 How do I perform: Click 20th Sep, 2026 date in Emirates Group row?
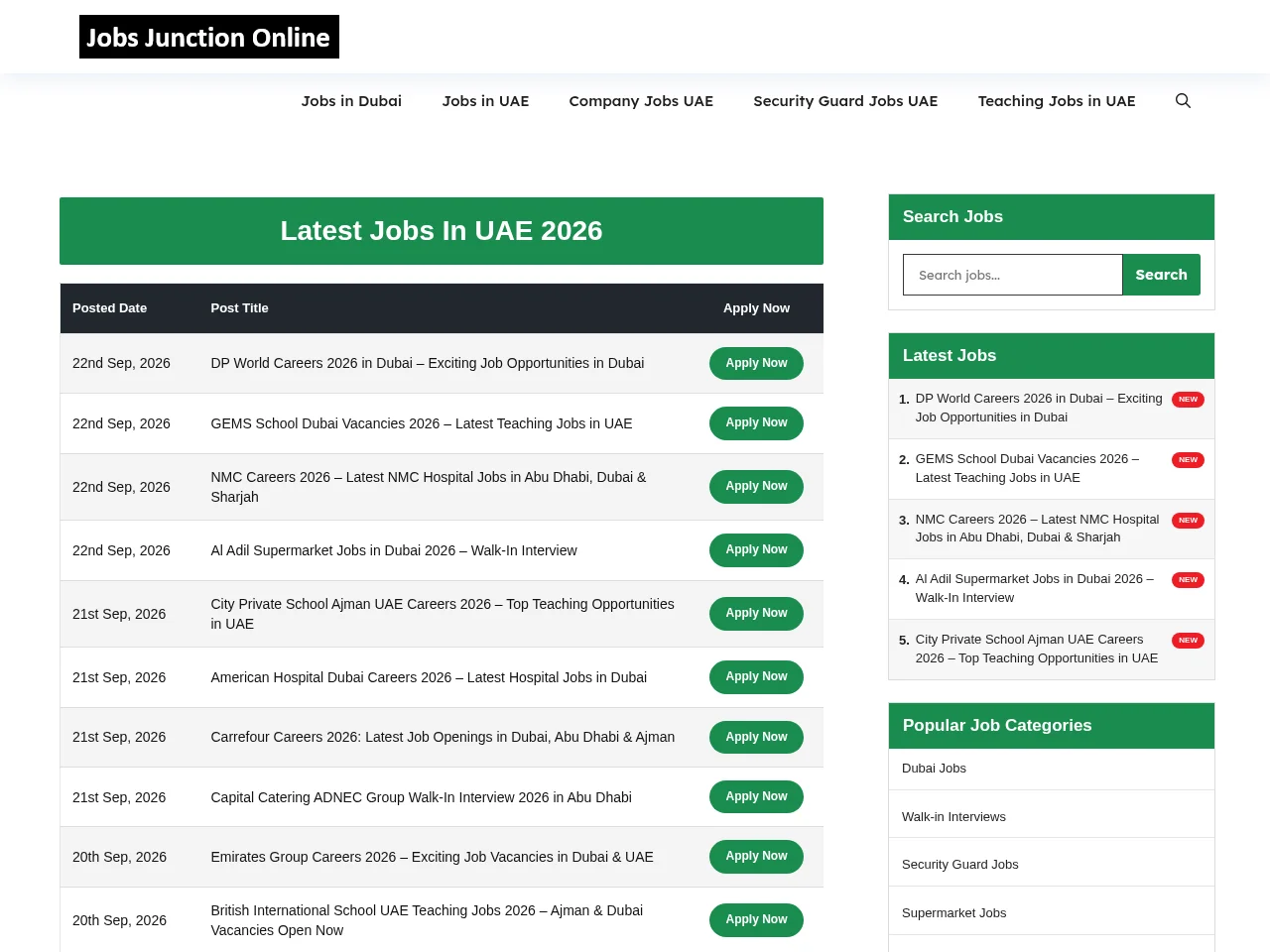(x=119, y=857)
